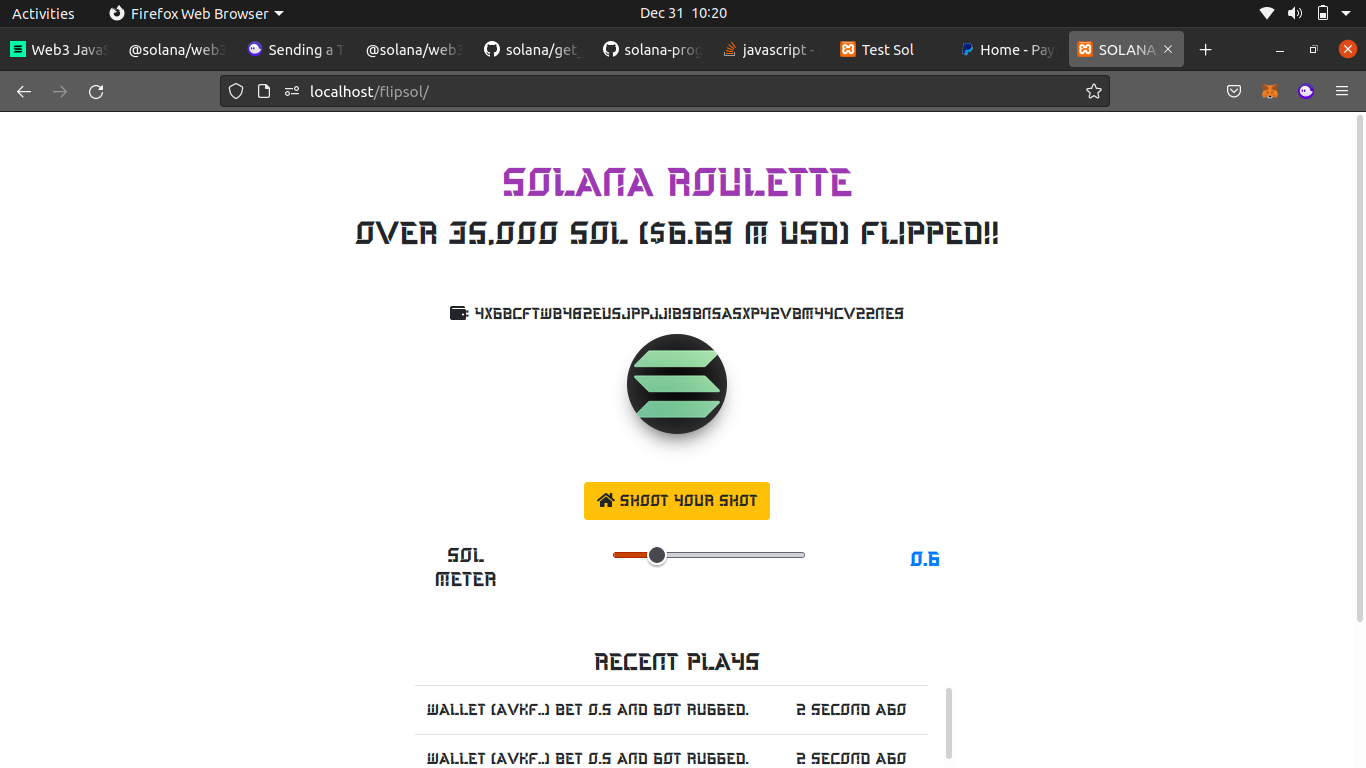Switch to the Test Sol tab

(x=887, y=49)
